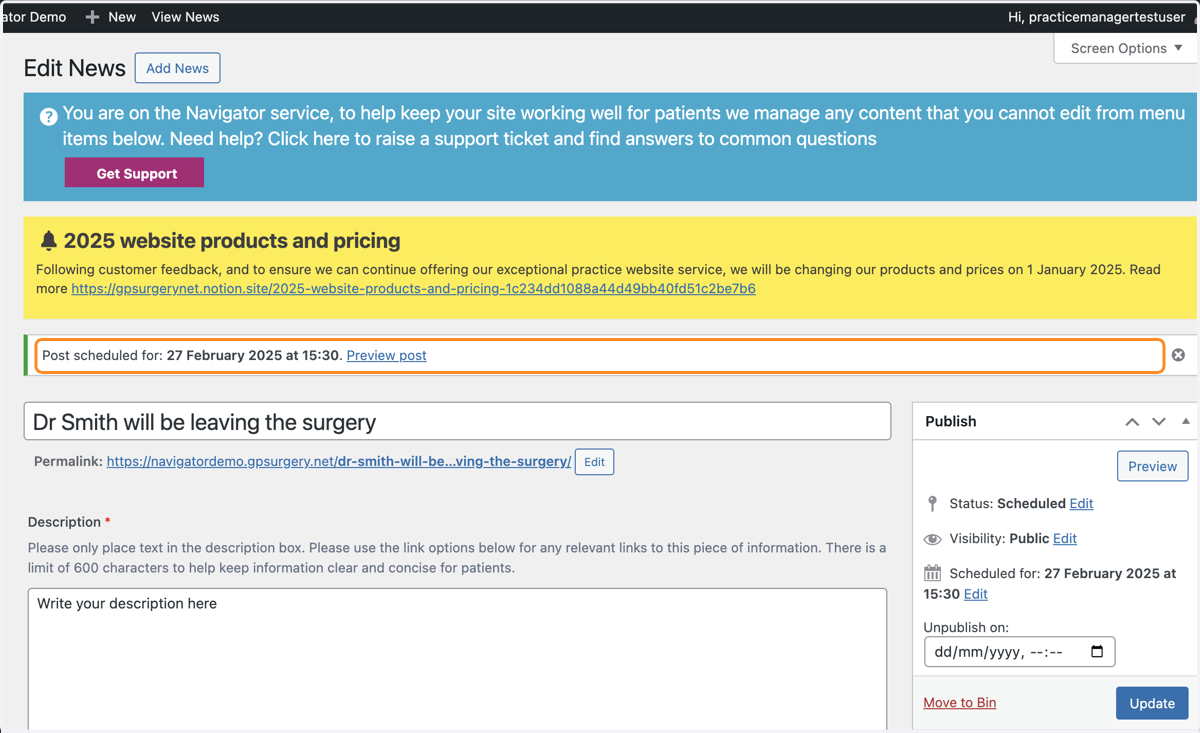Screen dimensions: 1200x733
Task: Click the pin icon next to Status
Action: coord(932,503)
